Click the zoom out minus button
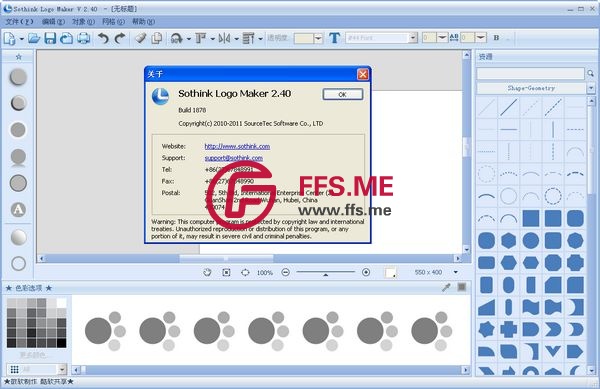600x389 pixels. coord(285,272)
